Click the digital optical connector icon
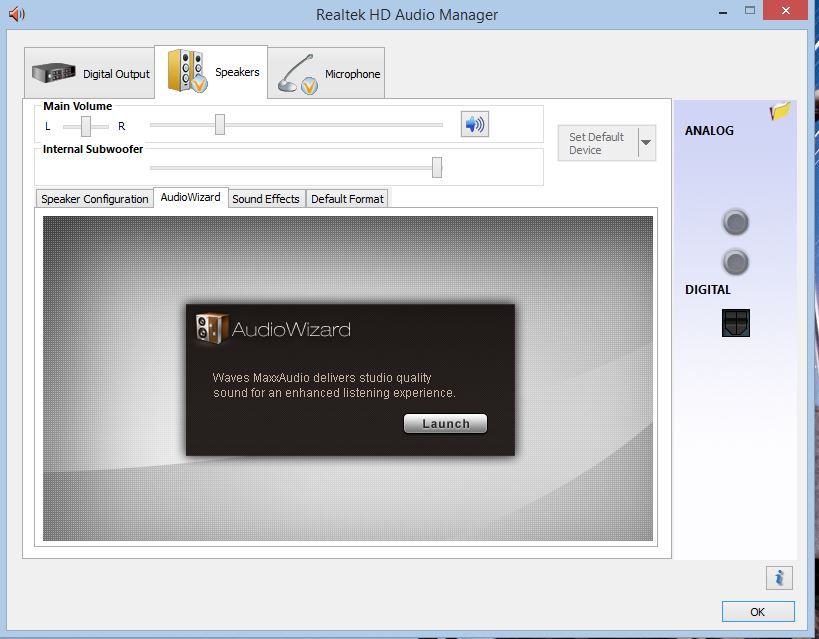Screen dimensions: 819x639 click(735, 322)
